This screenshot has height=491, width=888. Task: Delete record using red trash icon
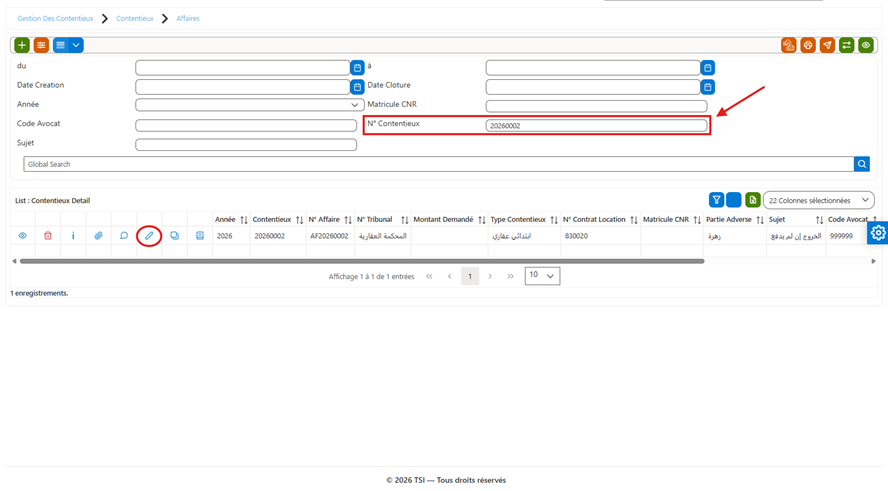point(48,236)
